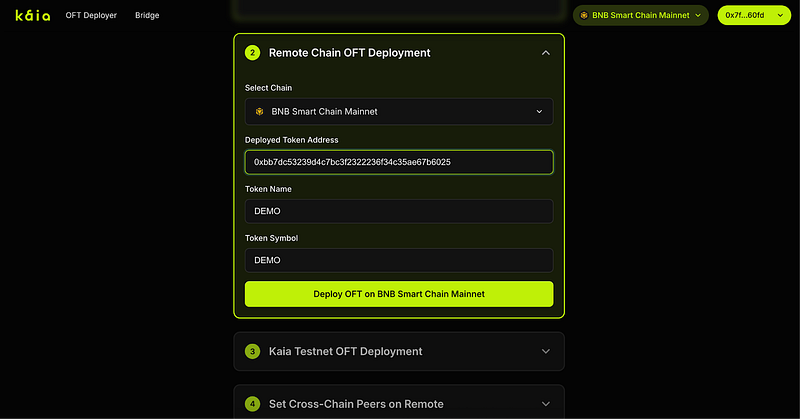The image size is (800, 419).
Task: Open the BNB Smart Chain Mainnet network selector in header
Action: click(x=640, y=15)
